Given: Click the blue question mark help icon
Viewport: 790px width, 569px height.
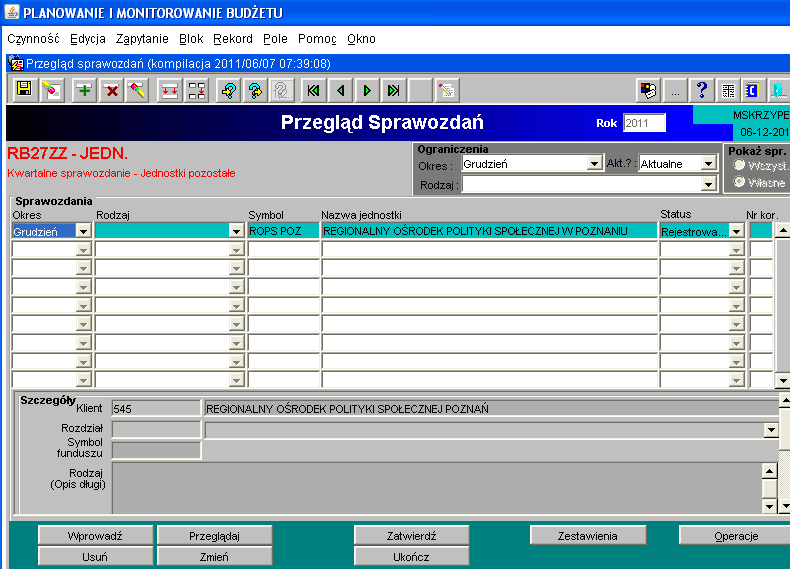Looking at the screenshot, I should click(x=702, y=90).
